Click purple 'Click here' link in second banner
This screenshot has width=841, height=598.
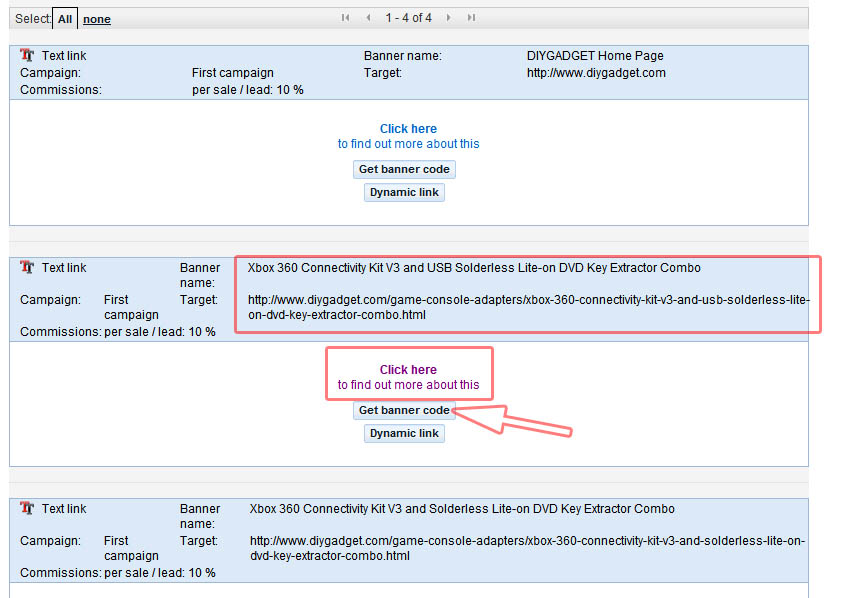pos(408,370)
